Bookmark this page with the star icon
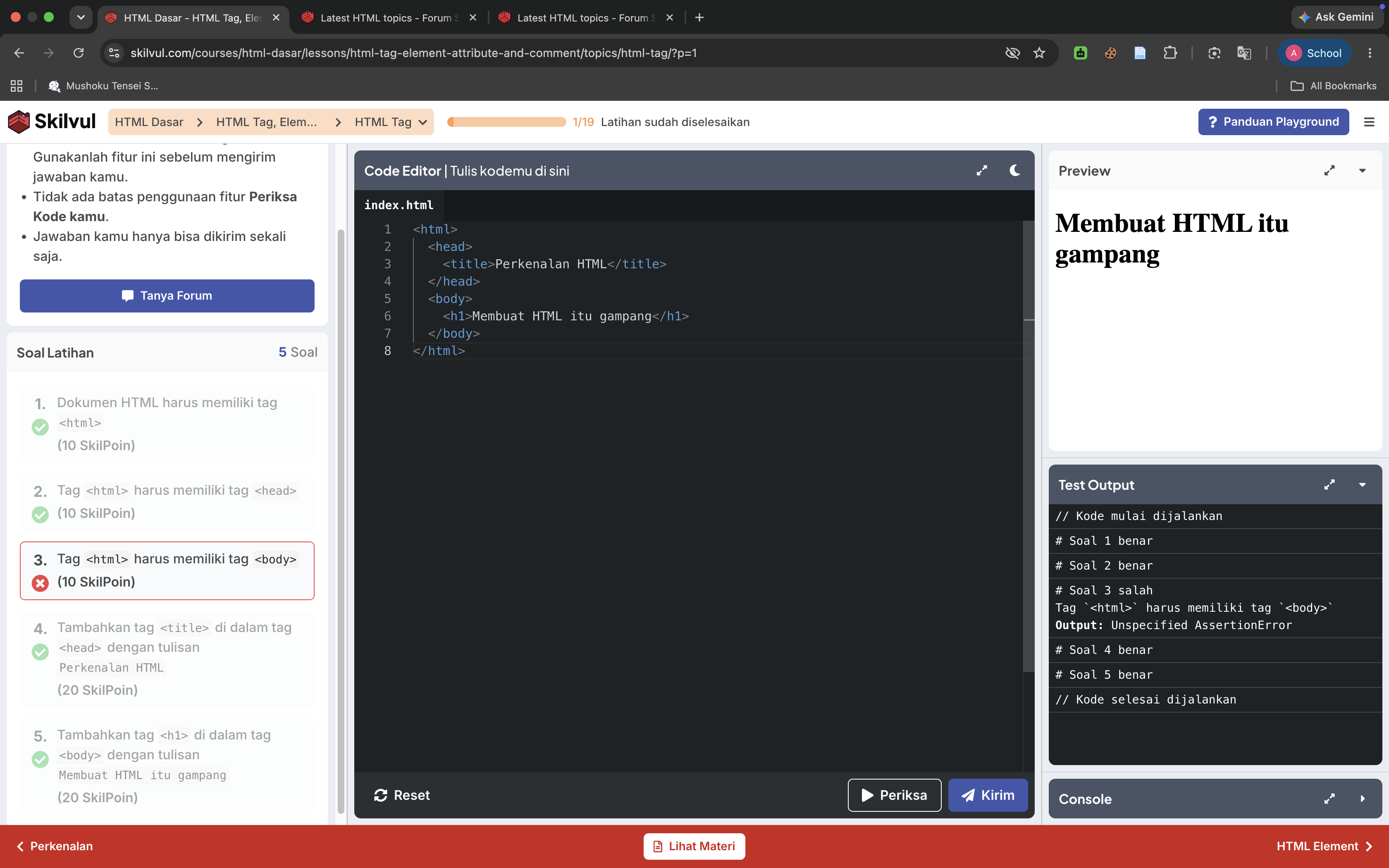The image size is (1389, 868). (x=1039, y=53)
